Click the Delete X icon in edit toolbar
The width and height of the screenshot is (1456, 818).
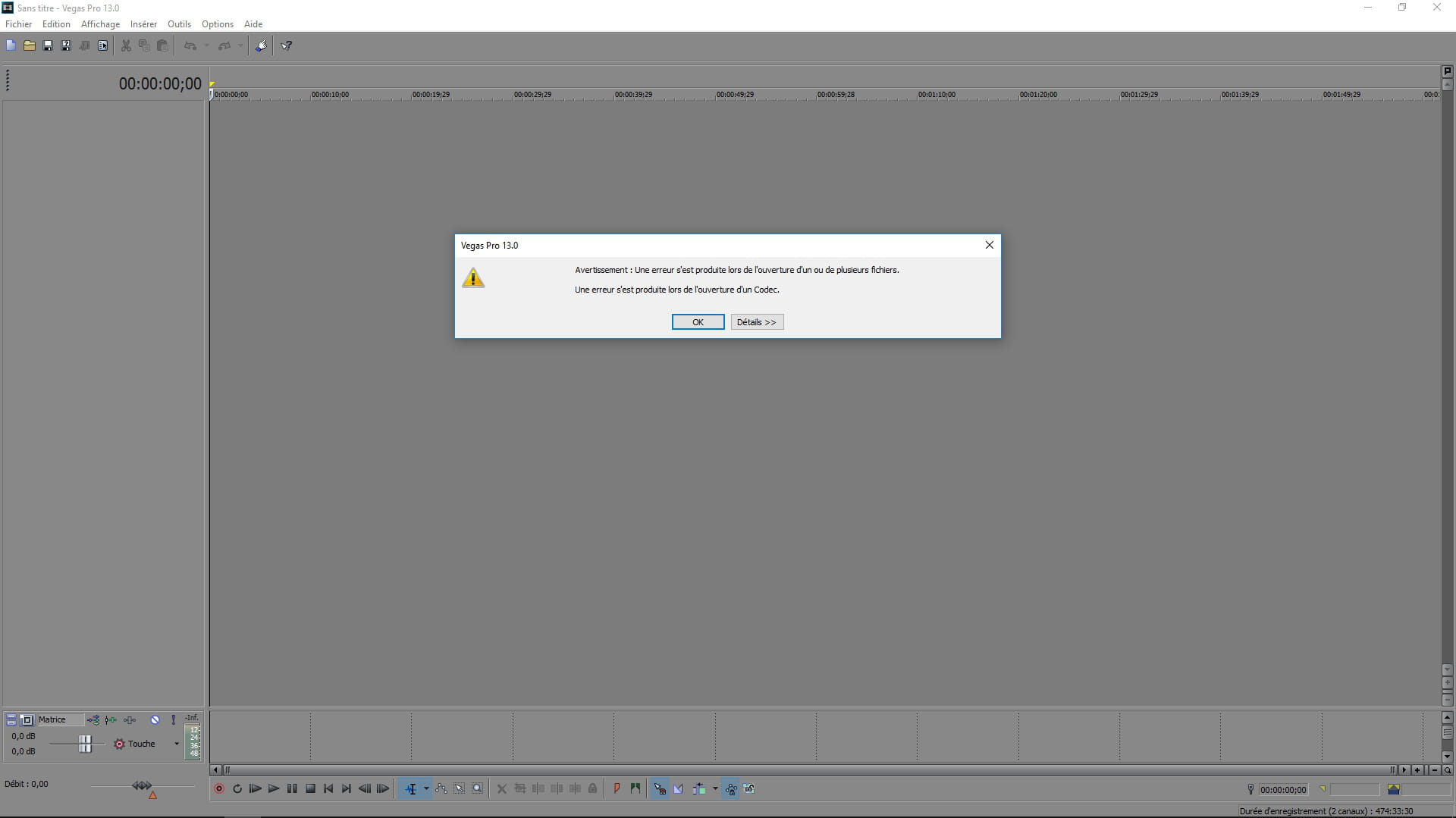tap(501, 788)
